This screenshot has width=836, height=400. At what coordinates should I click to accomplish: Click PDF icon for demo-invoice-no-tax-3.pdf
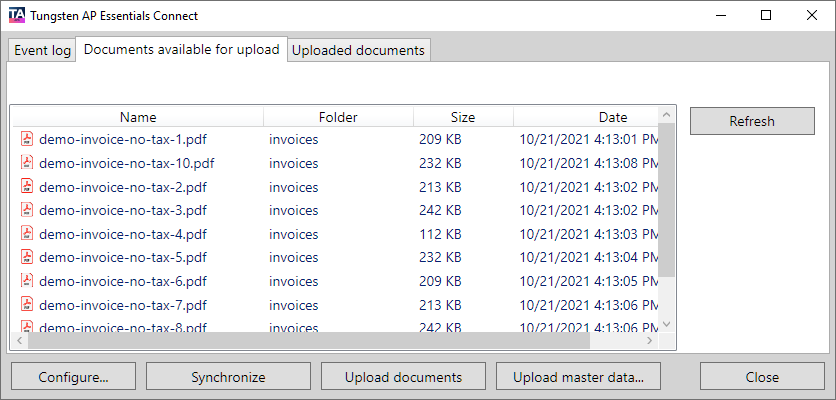(x=27, y=210)
